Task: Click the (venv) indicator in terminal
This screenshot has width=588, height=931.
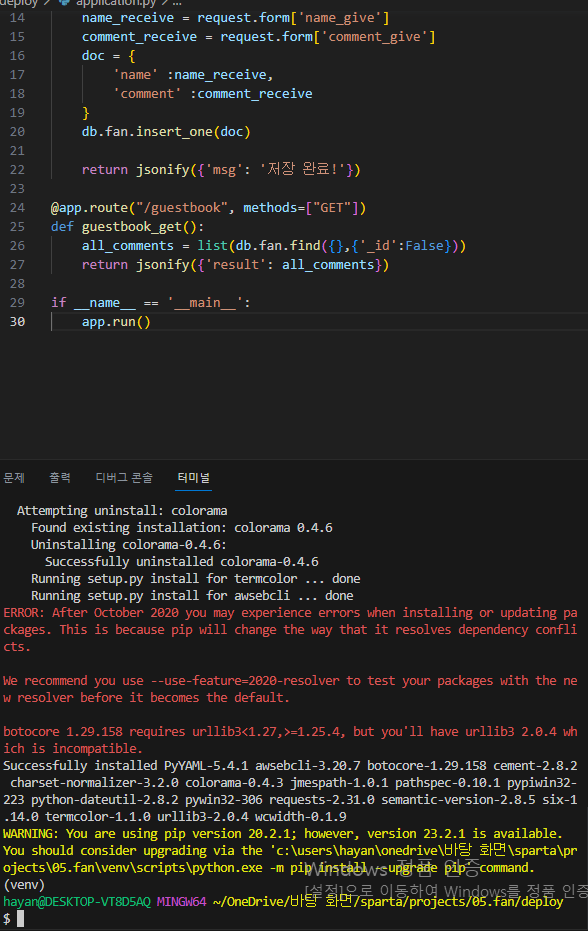Action: 24,885
